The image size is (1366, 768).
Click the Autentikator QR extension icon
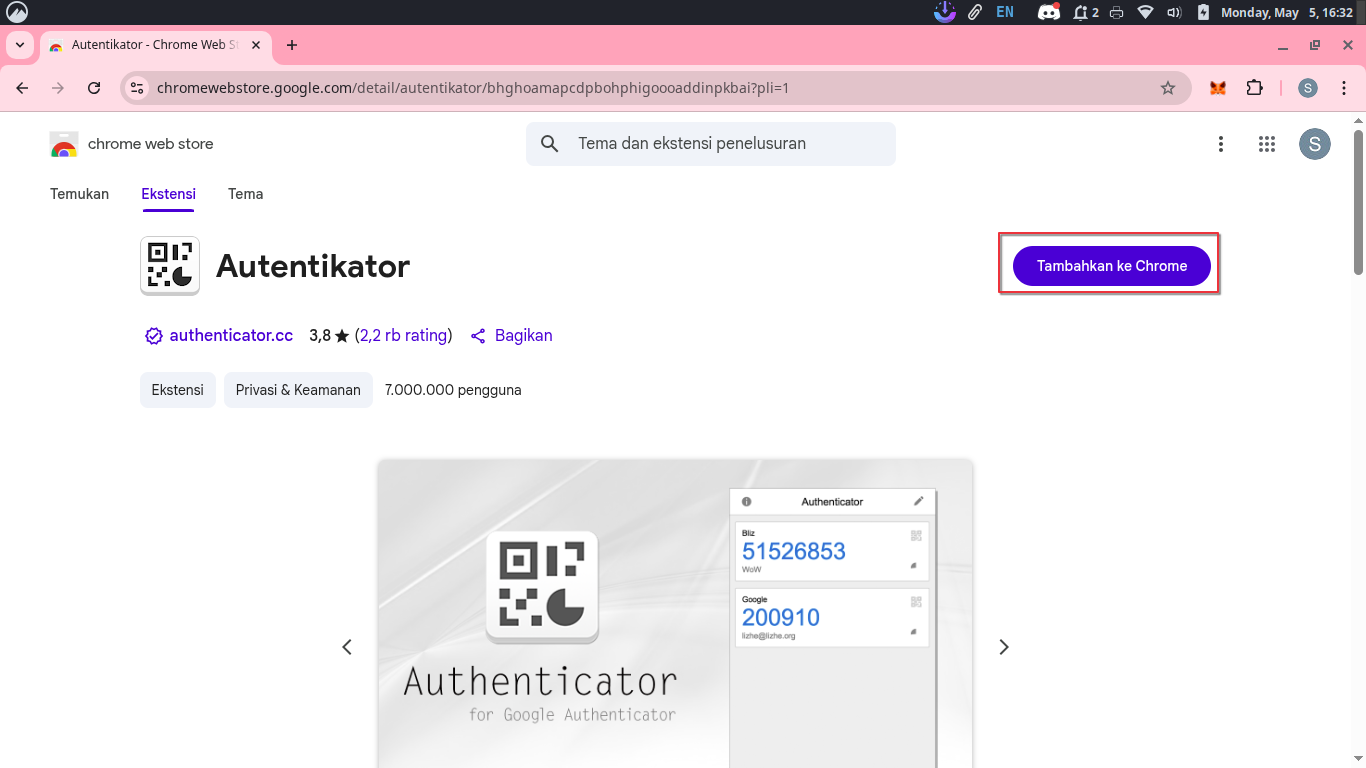tap(170, 266)
